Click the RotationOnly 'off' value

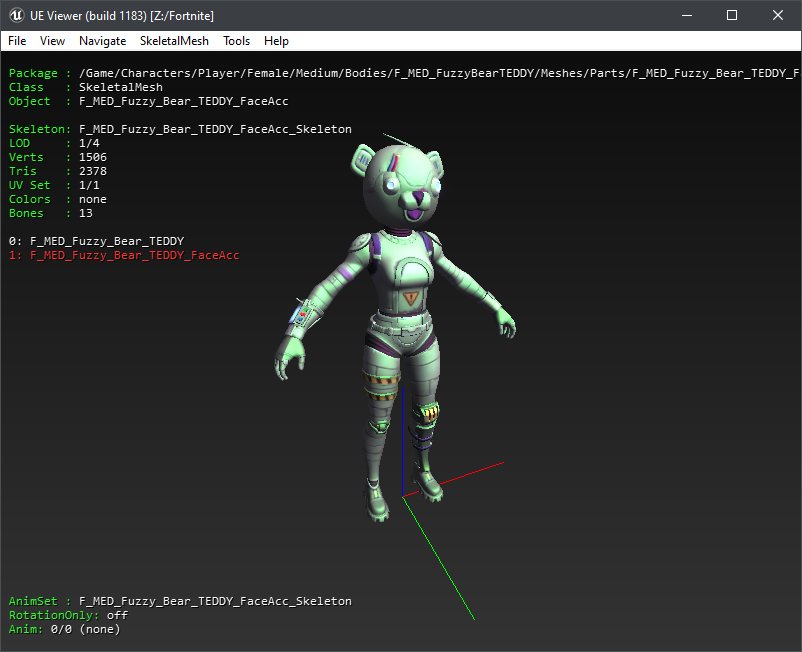(117, 615)
